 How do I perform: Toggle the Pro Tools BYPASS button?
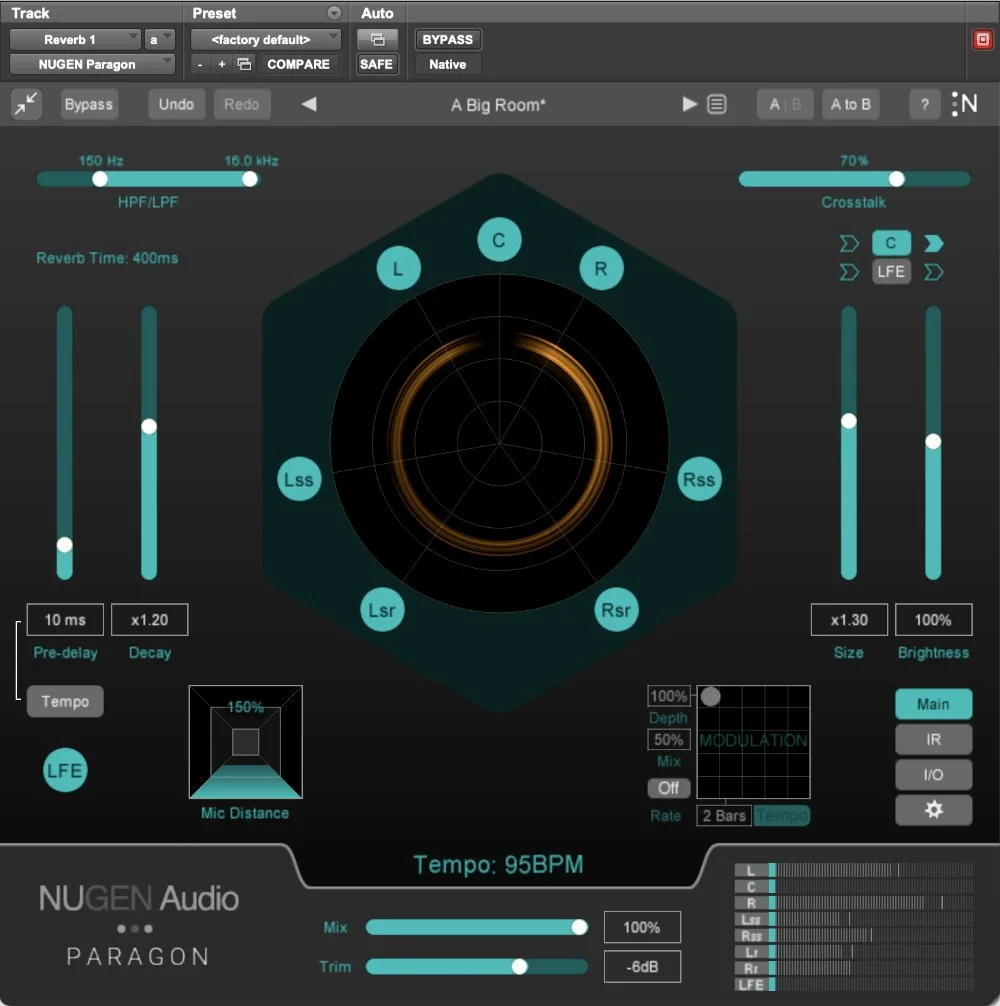tap(448, 39)
